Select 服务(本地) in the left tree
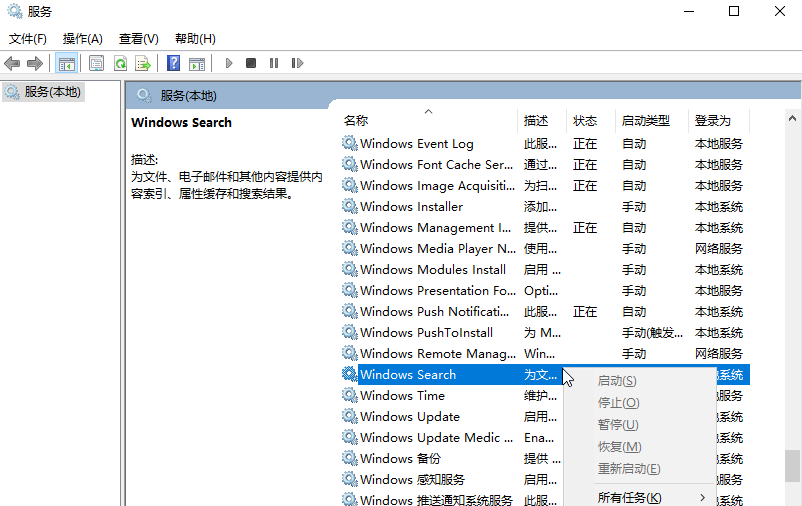Screen dimensions: 802x506 click(53, 92)
